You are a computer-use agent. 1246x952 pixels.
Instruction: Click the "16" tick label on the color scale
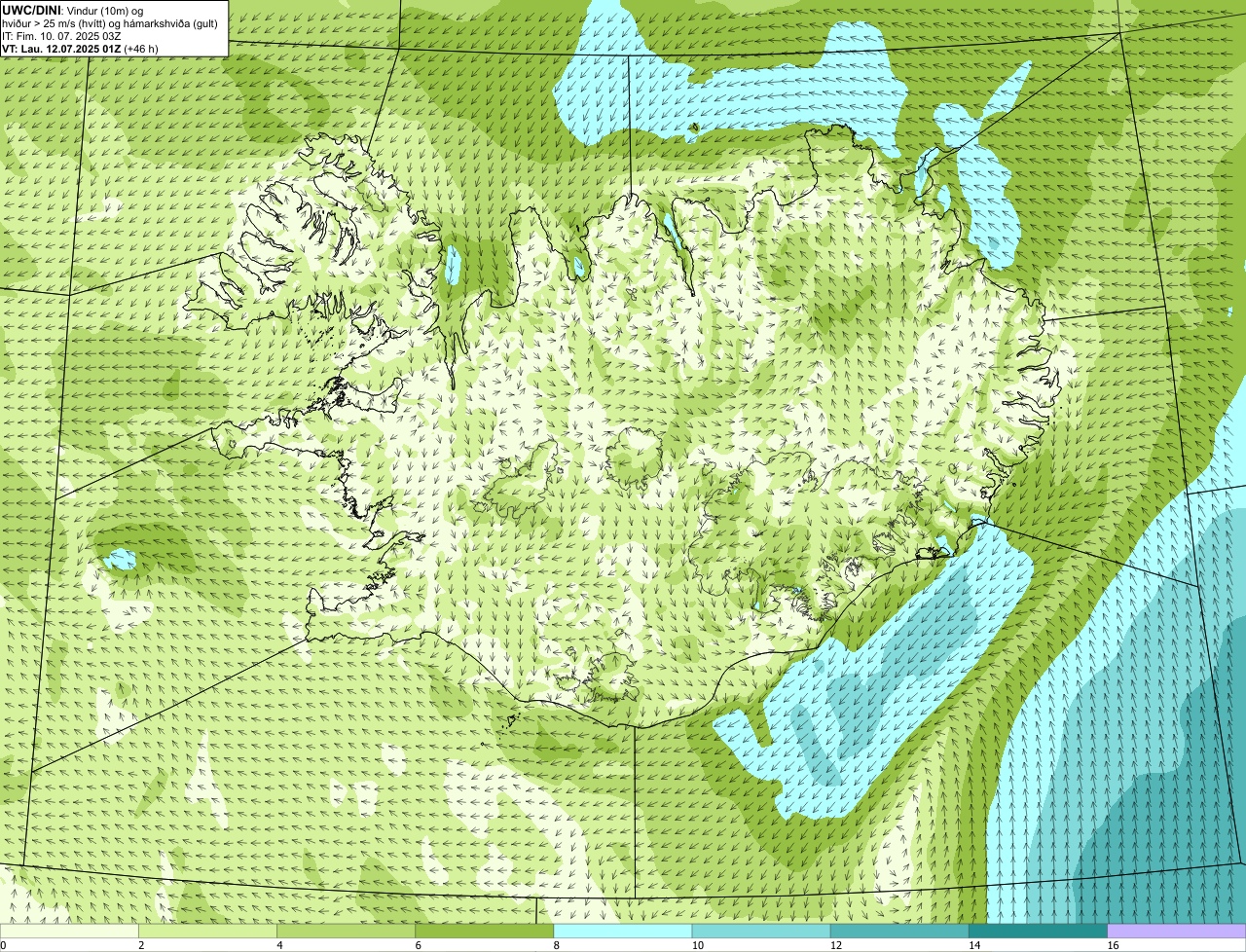click(1113, 945)
